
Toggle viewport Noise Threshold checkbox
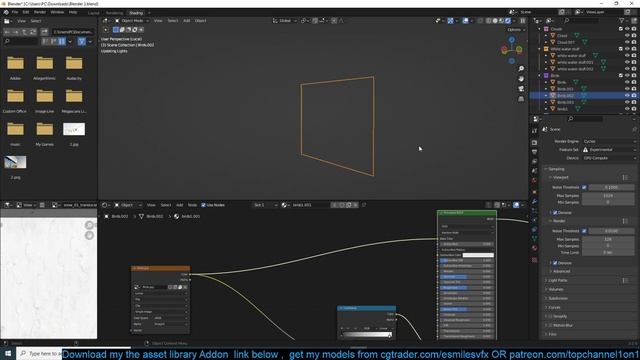click(584, 187)
